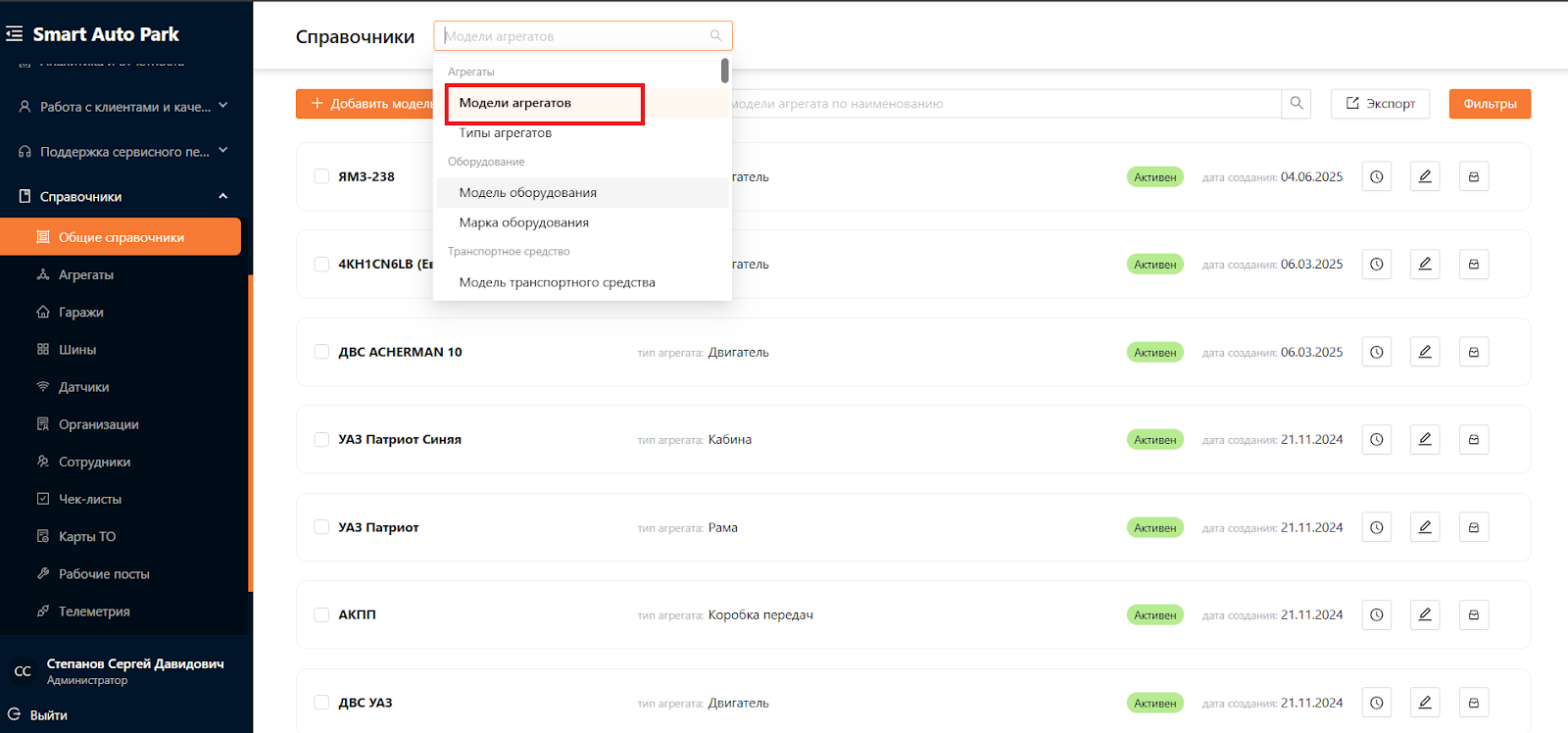Open history for the АКПП row

point(1376,615)
